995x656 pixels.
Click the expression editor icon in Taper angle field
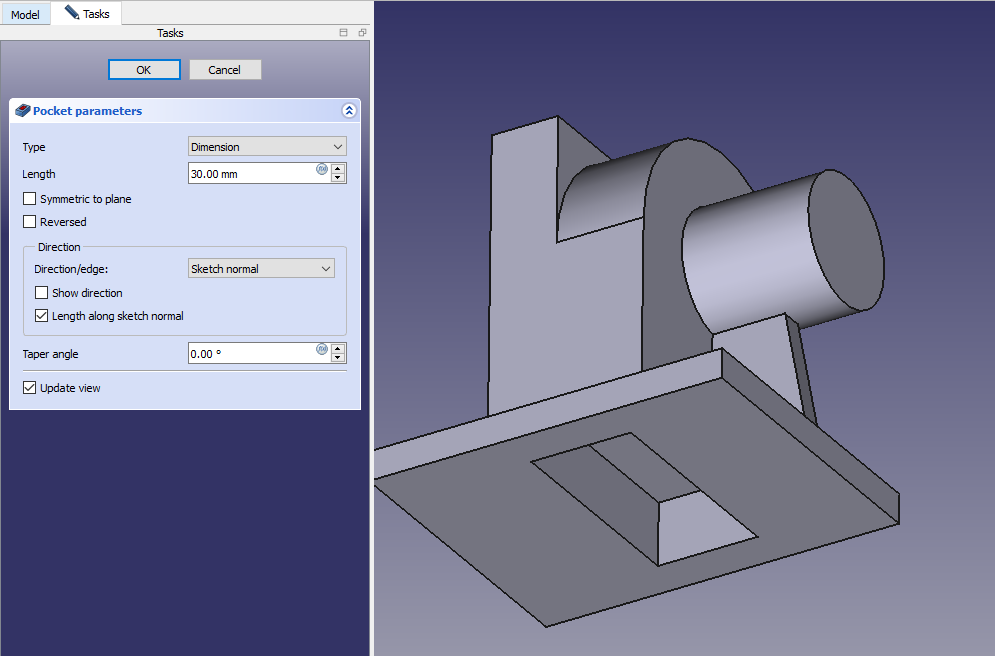(x=322, y=349)
